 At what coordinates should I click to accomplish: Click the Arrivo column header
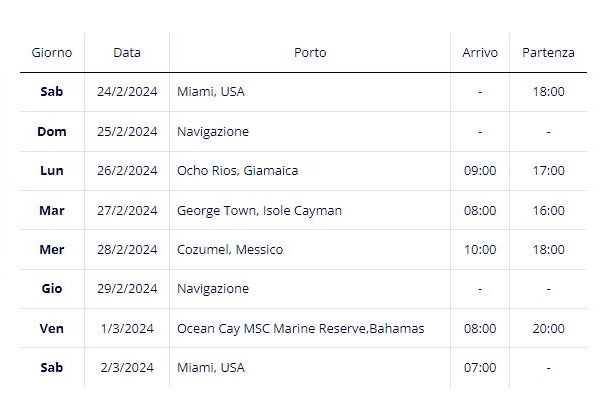pos(480,52)
